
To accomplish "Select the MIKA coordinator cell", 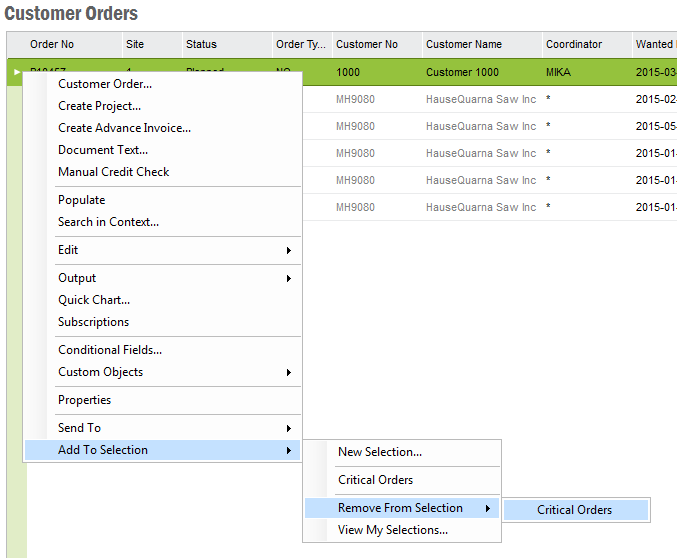I will click(559, 73).
